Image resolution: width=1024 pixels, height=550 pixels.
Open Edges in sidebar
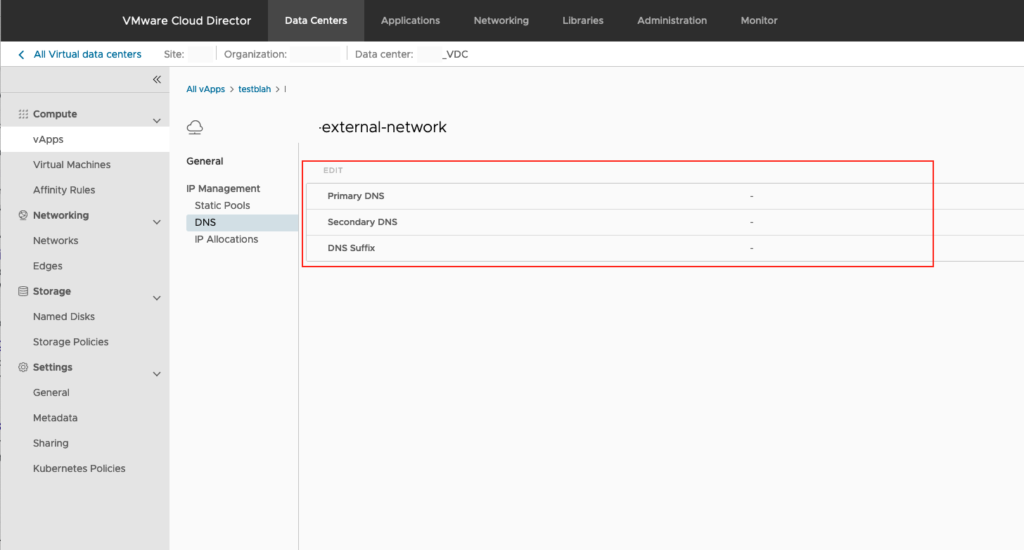coord(48,266)
